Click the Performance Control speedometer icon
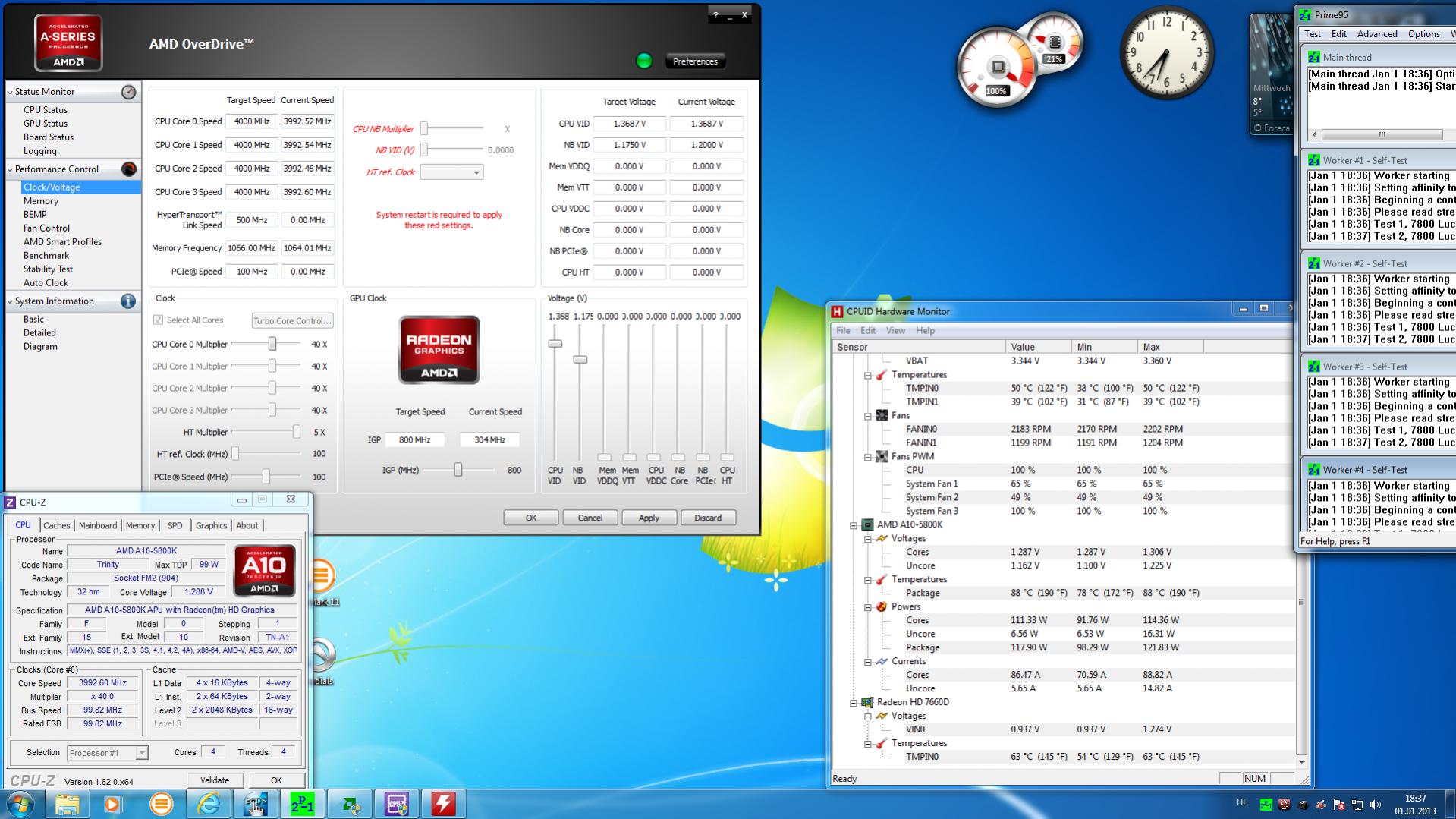Screen dimensions: 1456x819 click(129, 169)
